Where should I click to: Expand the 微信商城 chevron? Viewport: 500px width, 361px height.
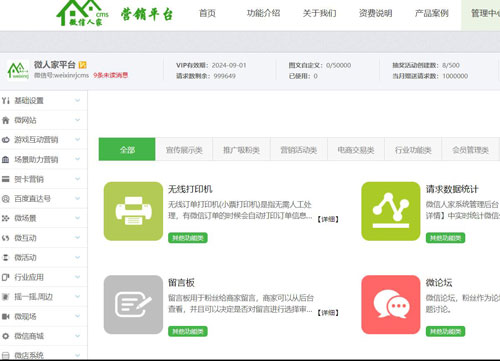(77, 336)
